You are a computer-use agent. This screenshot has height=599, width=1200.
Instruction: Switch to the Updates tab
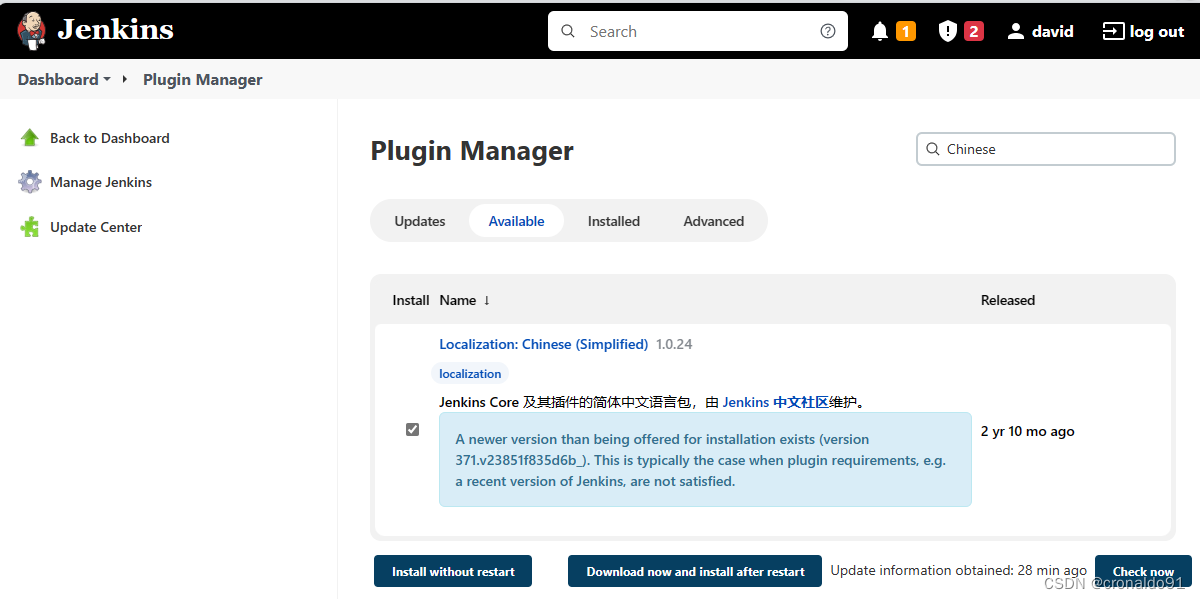(x=420, y=221)
